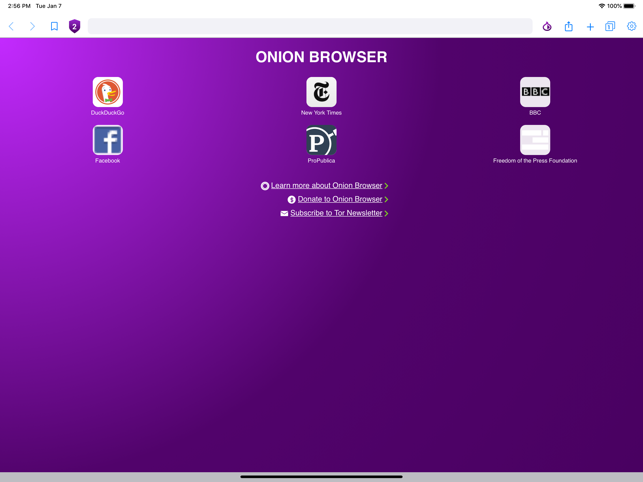This screenshot has height=482, width=643.
Task: Click green chevron after Subscribe link
Action: click(x=386, y=213)
